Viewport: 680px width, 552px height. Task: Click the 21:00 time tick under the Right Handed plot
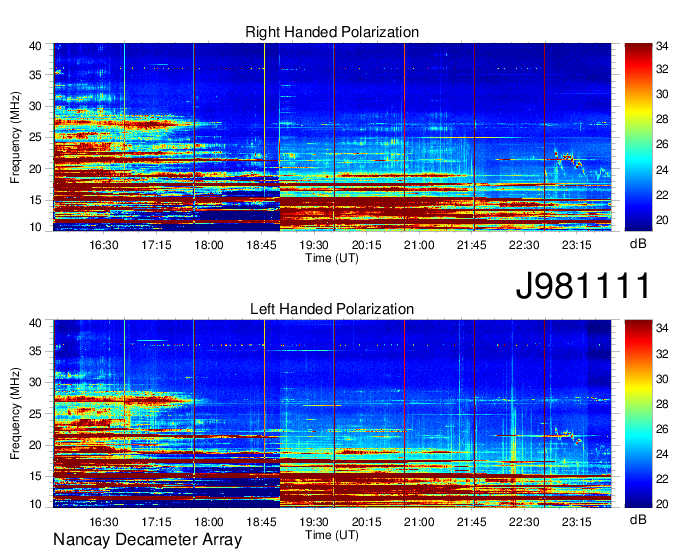pyautogui.click(x=419, y=245)
